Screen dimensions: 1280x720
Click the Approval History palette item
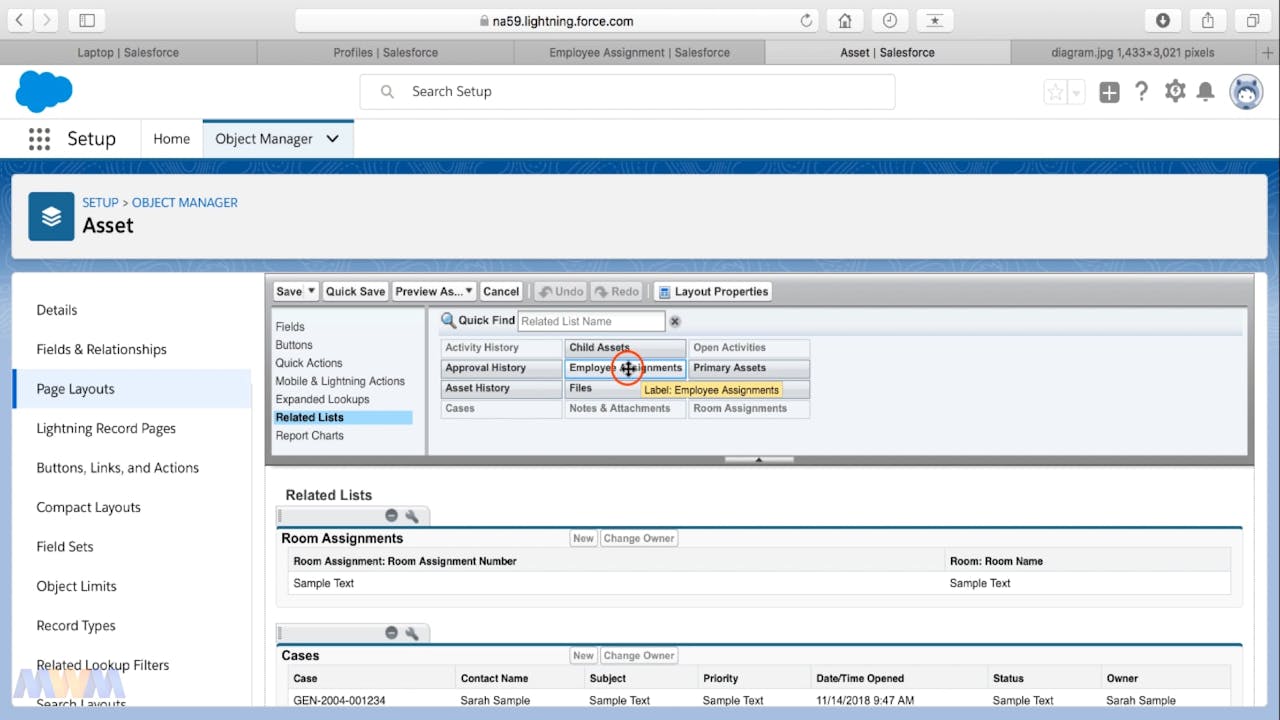[501, 368]
